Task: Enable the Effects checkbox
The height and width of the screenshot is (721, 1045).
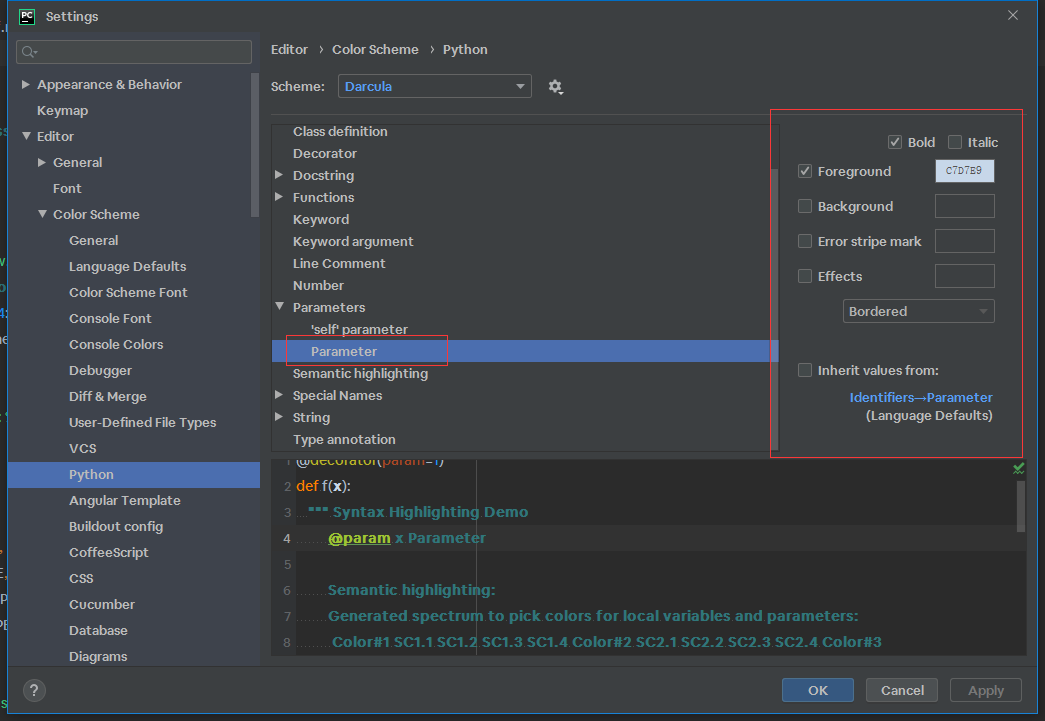Action: [x=805, y=276]
